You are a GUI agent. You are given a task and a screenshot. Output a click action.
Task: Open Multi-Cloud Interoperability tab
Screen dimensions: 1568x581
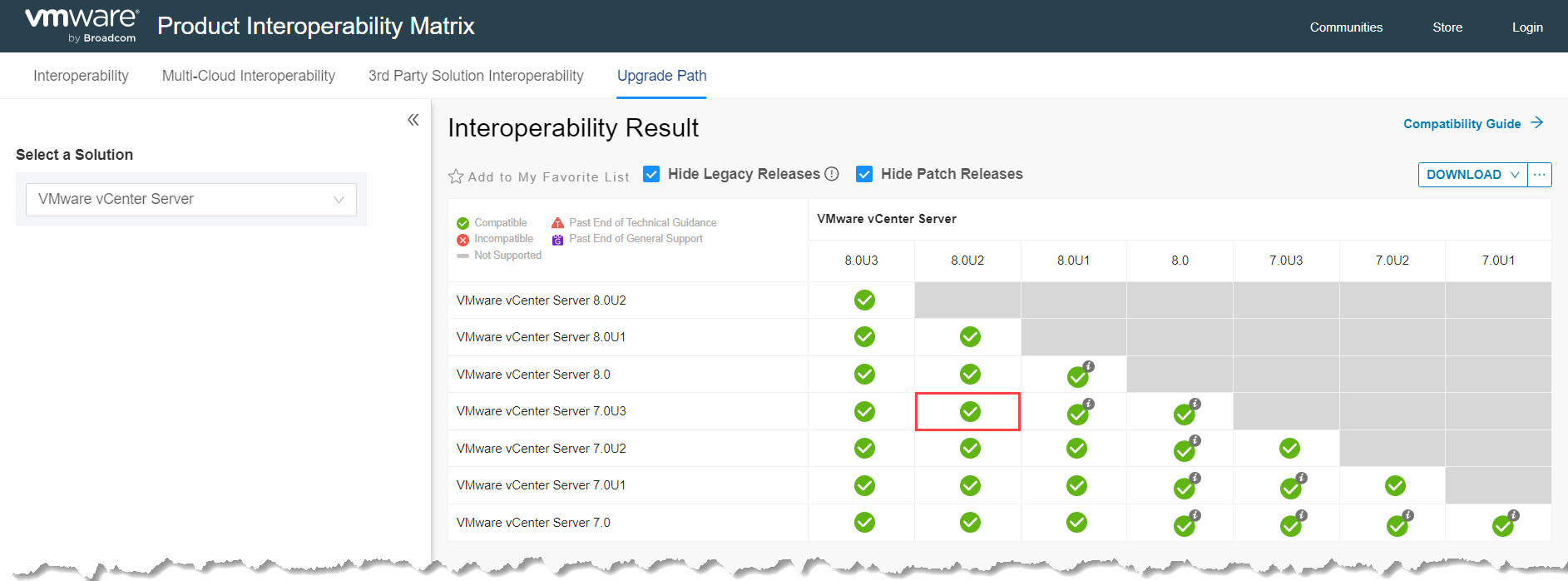click(x=249, y=76)
